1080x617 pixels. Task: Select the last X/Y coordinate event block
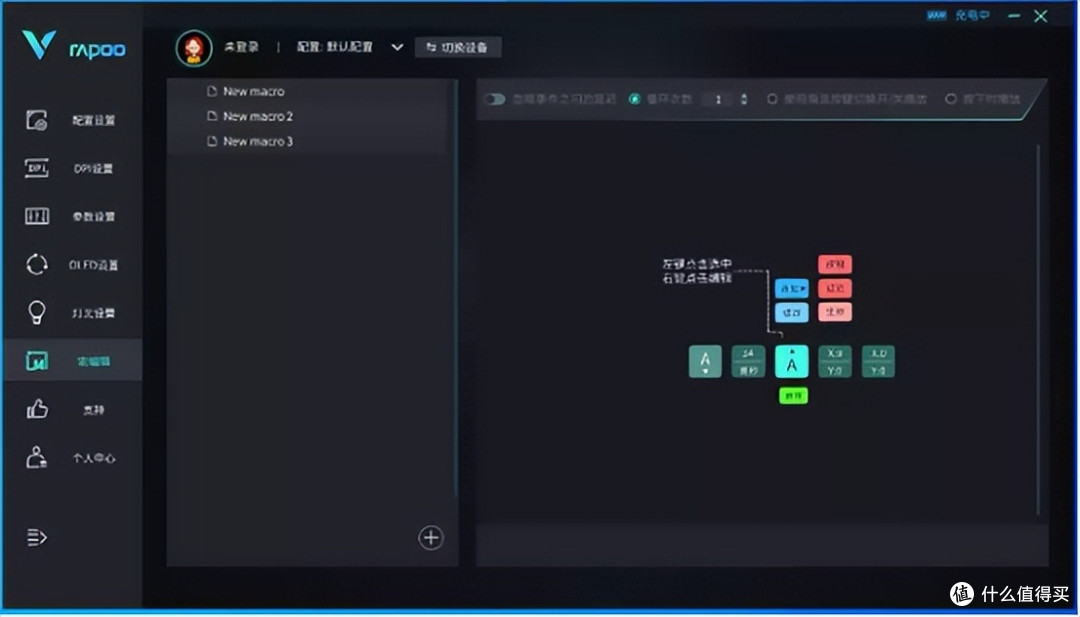click(878, 362)
